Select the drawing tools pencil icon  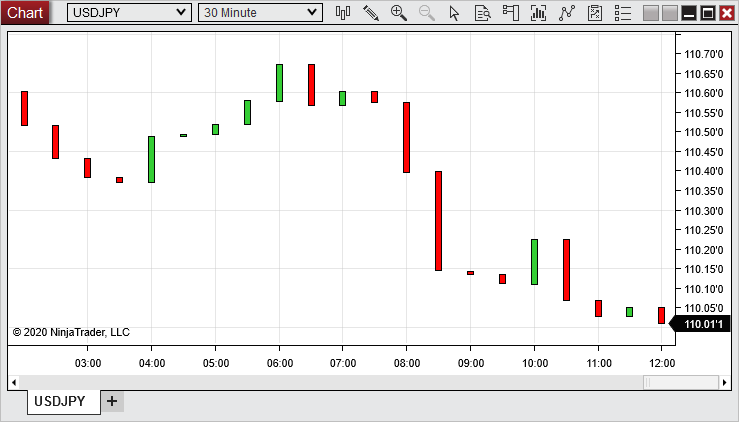[x=371, y=13]
